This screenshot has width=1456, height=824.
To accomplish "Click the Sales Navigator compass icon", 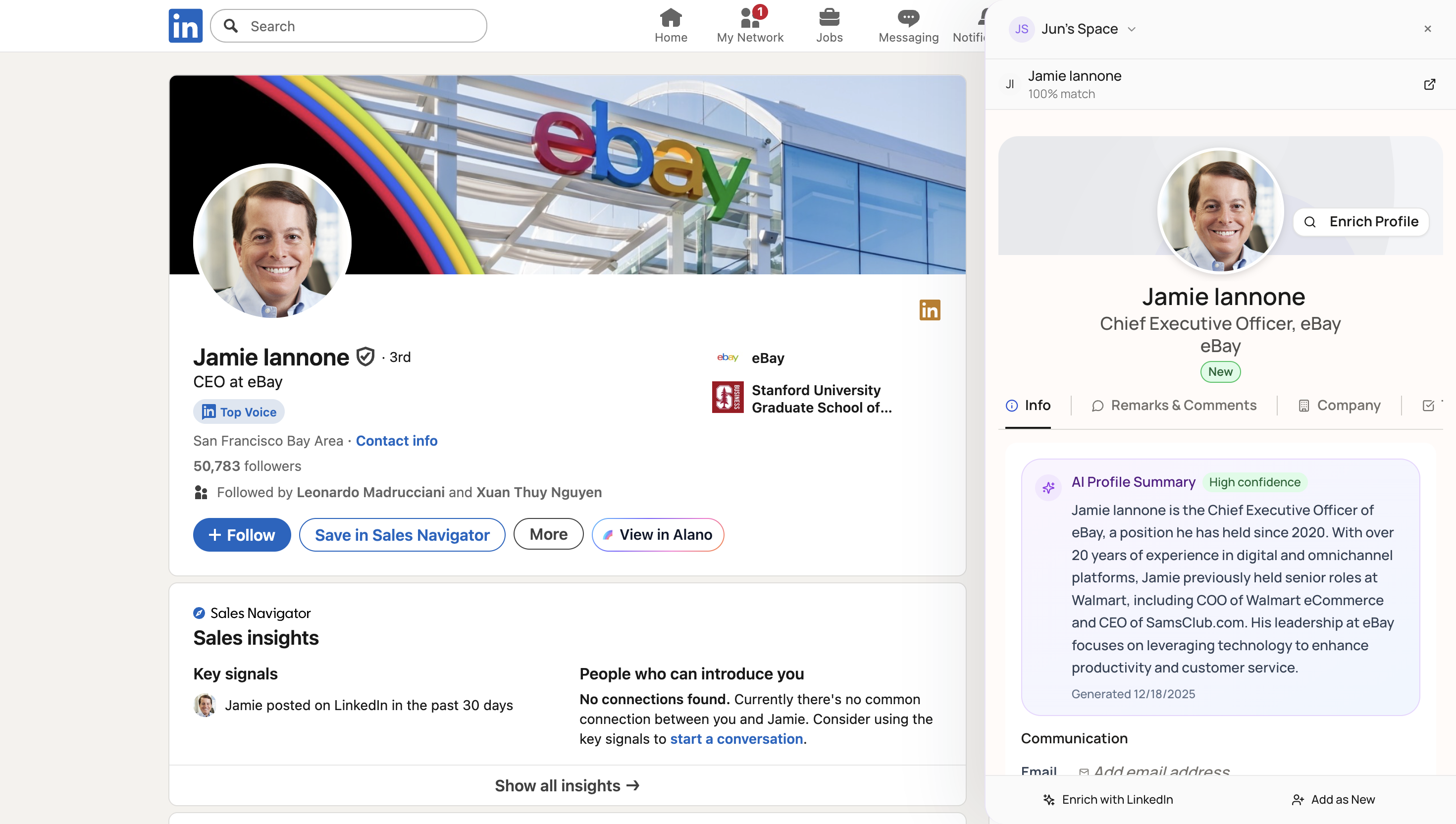I will 199,613.
